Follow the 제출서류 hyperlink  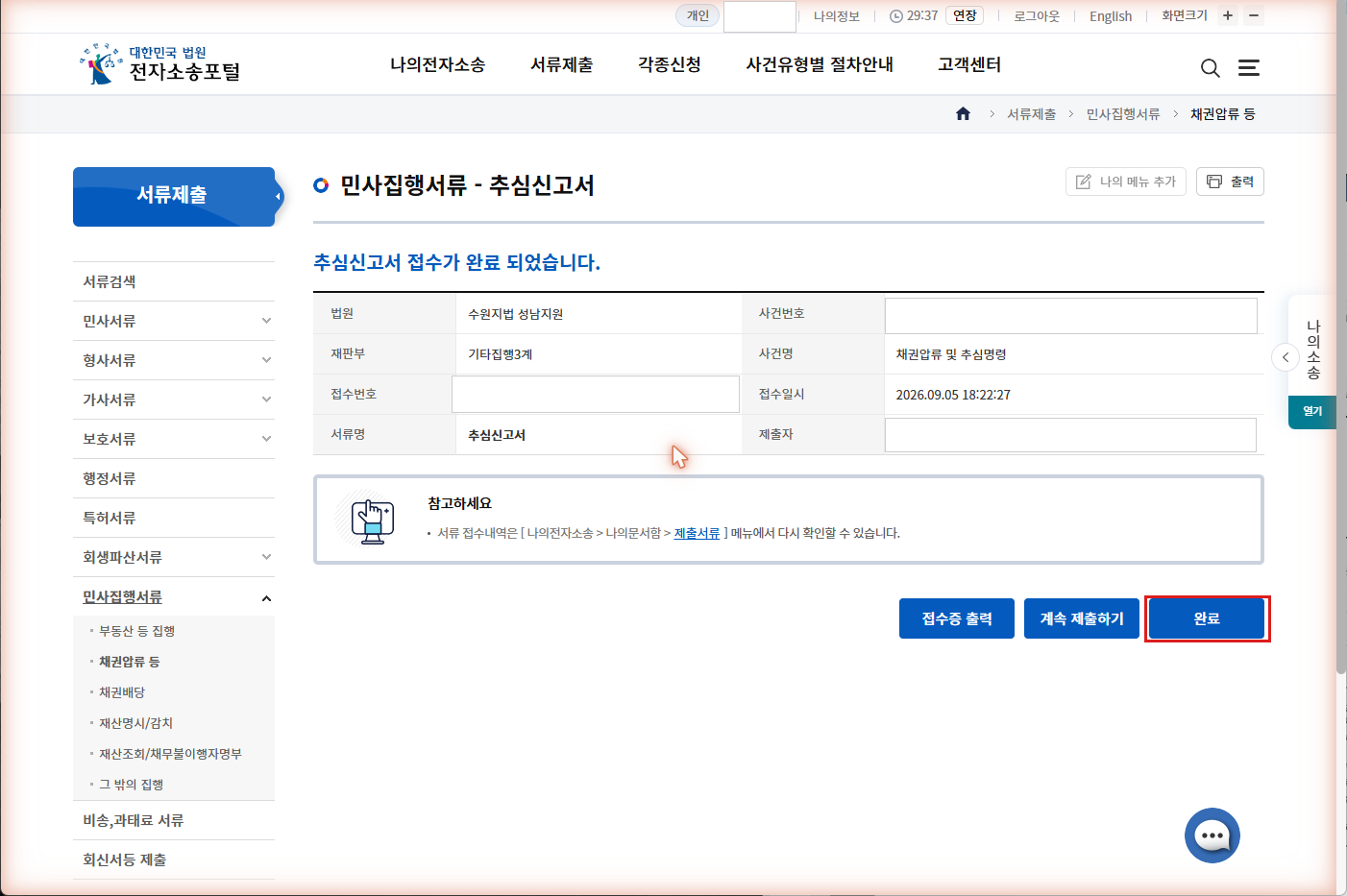[697, 533]
